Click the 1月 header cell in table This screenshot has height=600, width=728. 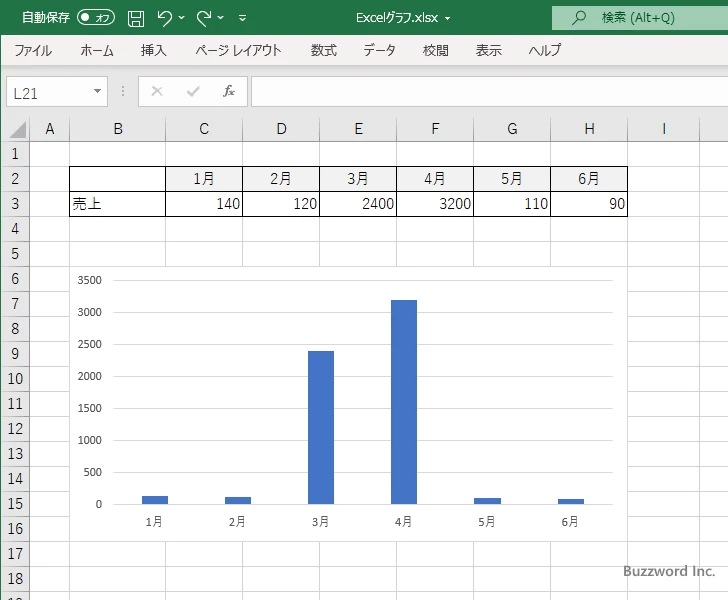[x=204, y=179]
